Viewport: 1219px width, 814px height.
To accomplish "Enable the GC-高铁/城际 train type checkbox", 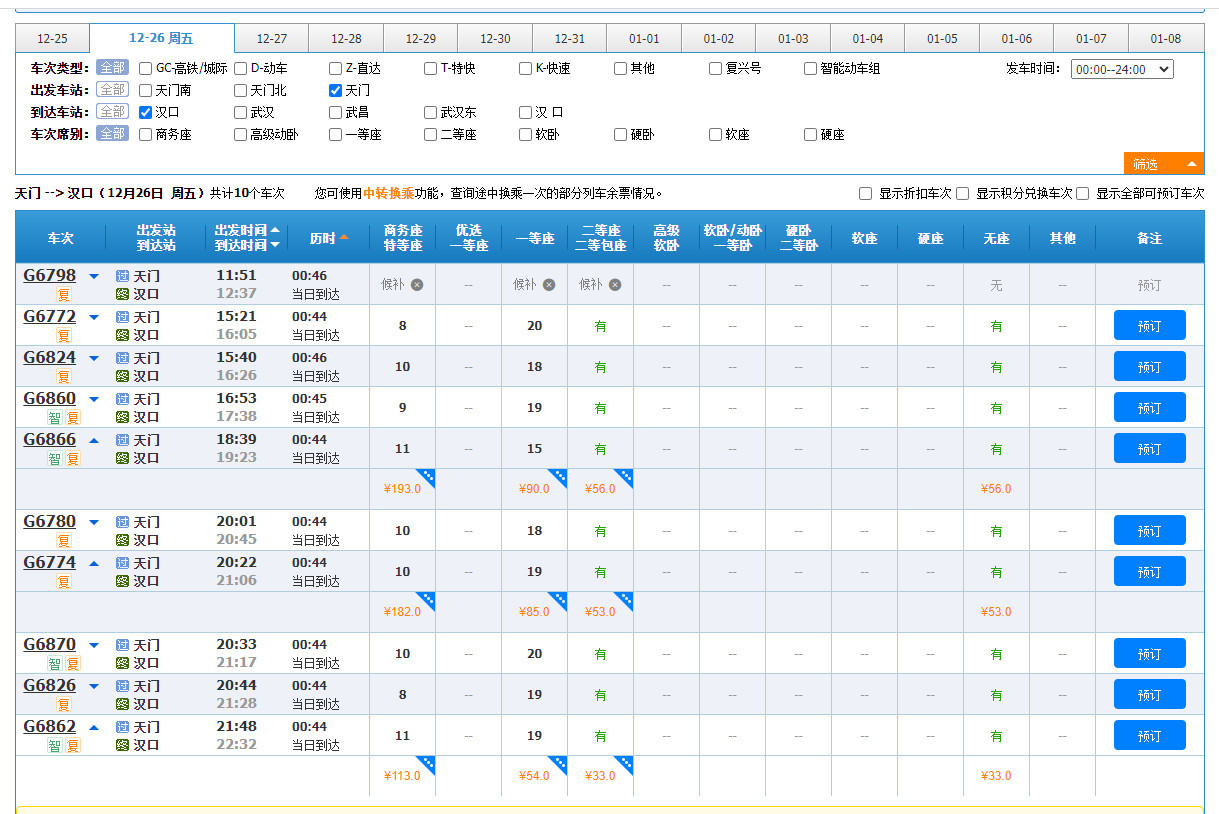I will click(146, 69).
